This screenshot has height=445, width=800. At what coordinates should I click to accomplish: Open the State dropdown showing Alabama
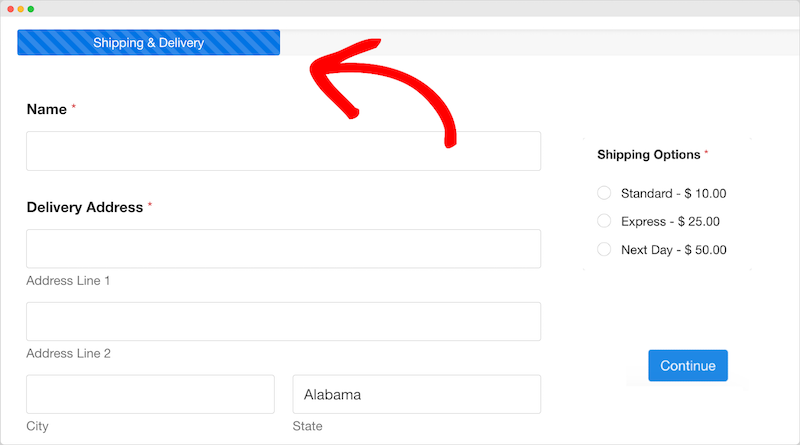point(416,394)
